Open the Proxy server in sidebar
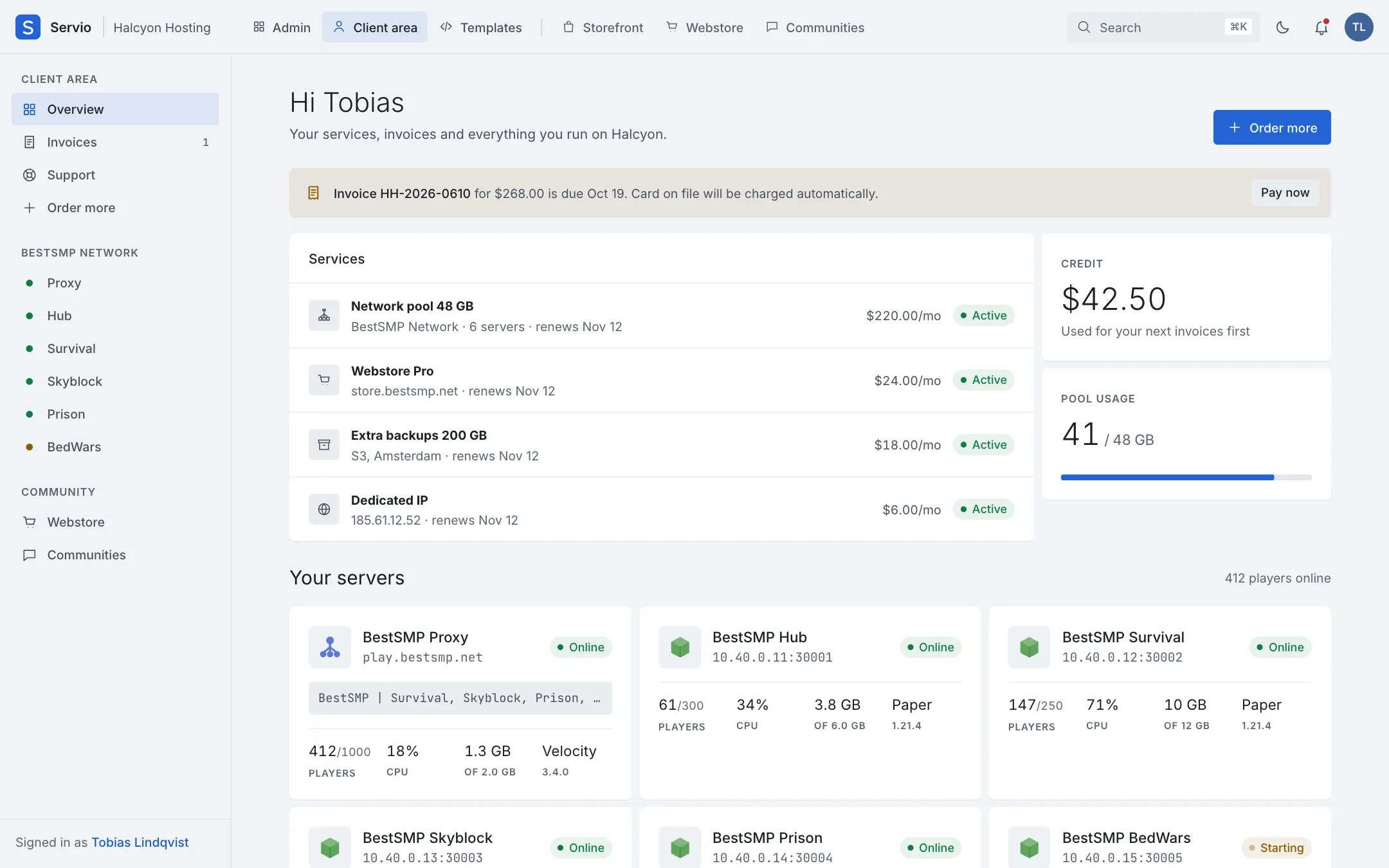This screenshot has width=1389, height=868. point(115,283)
